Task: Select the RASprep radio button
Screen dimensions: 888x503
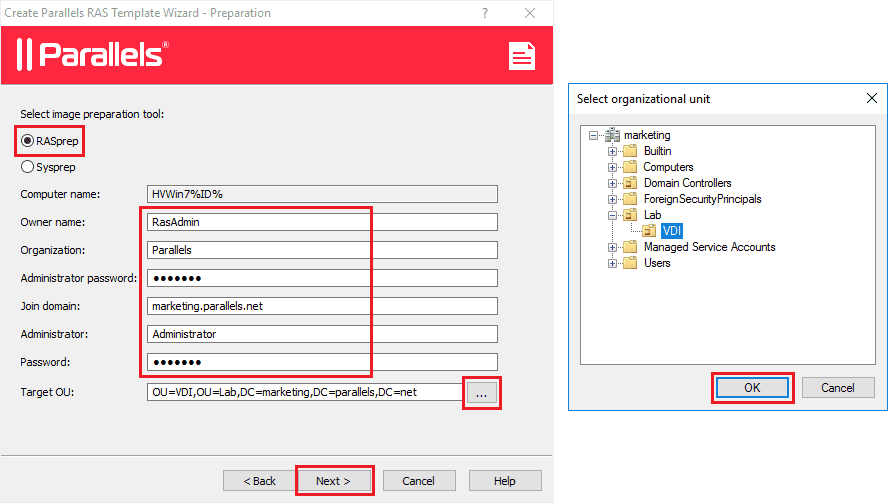Action: pyautogui.click(x=27, y=140)
